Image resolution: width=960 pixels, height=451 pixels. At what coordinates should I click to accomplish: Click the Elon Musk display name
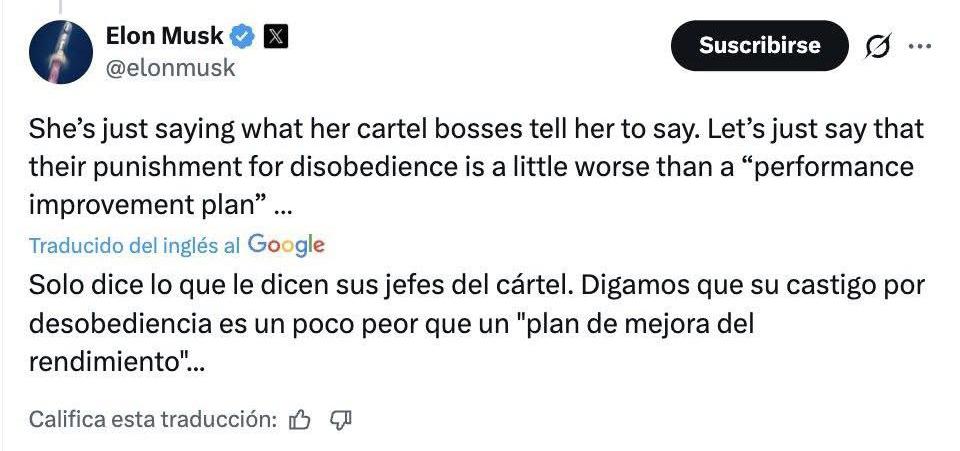164,38
